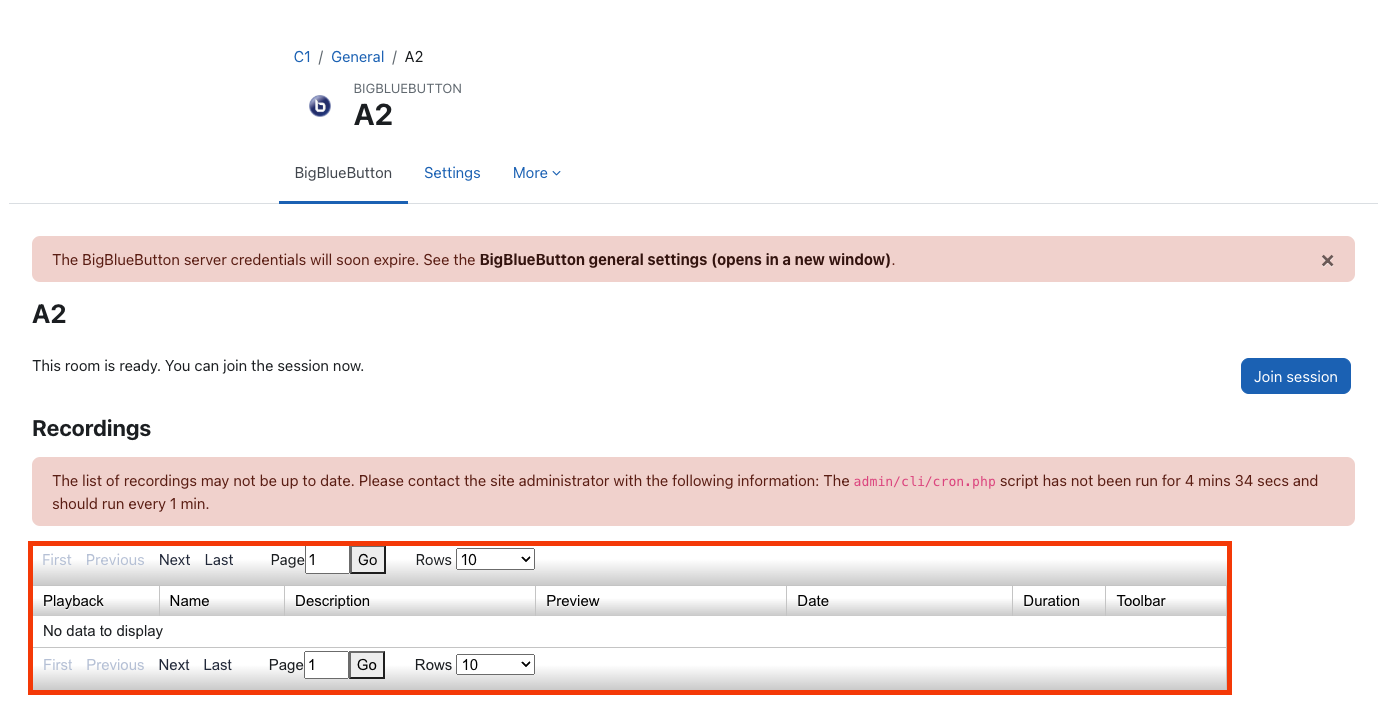Click First in the top pagination bar

point(57,560)
